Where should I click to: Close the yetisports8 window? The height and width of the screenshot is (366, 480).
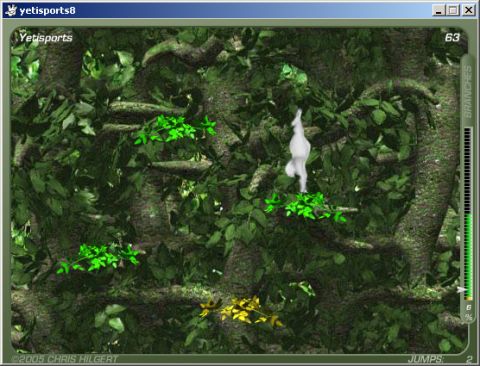tap(469, 10)
